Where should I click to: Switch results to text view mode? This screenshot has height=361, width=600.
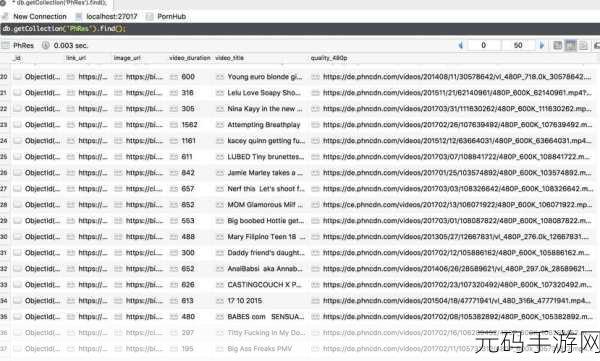click(x=584, y=46)
